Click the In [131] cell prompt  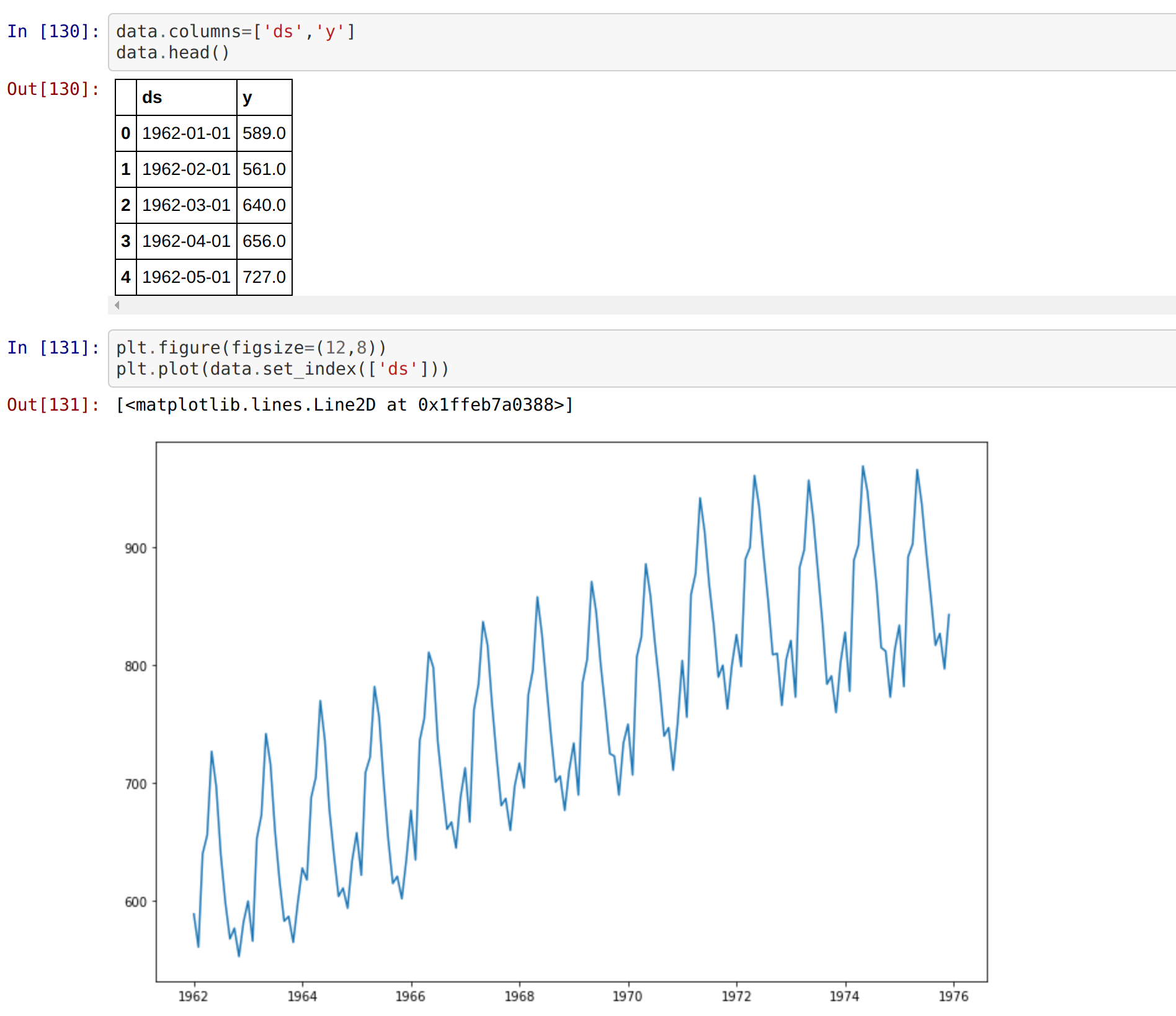(53, 347)
